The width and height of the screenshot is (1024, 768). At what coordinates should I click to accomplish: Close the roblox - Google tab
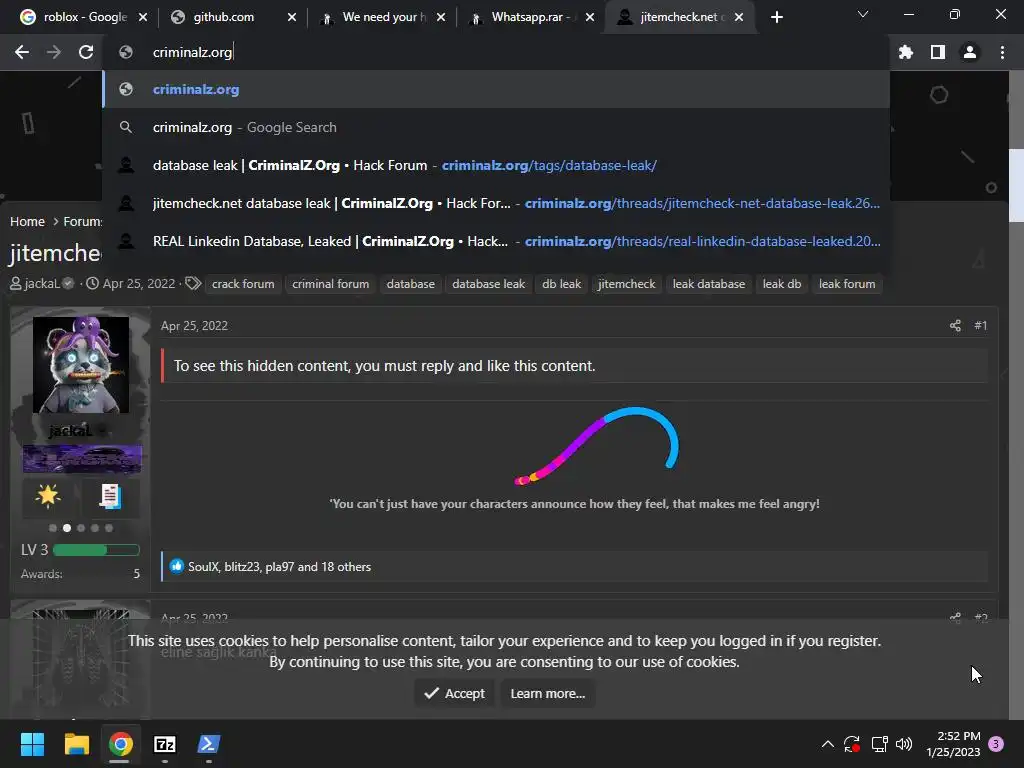pos(143,17)
